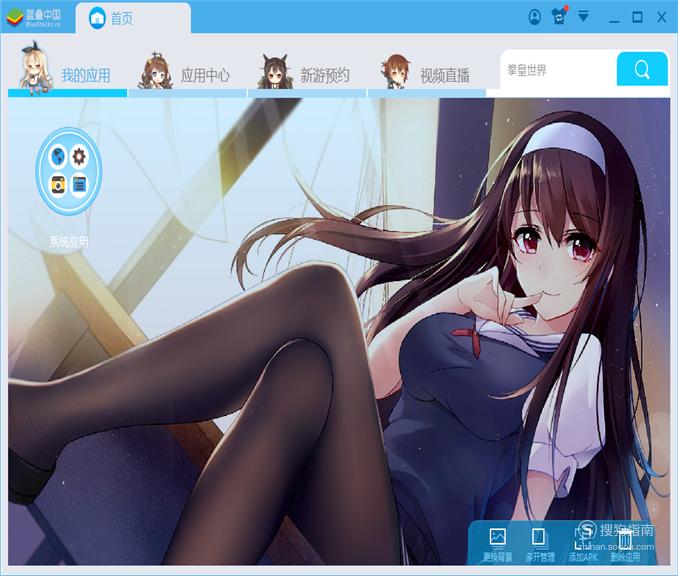The width and height of the screenshot is (678, 576).
Task: Open the 新游预约 tab
Action: coord(307,74)
